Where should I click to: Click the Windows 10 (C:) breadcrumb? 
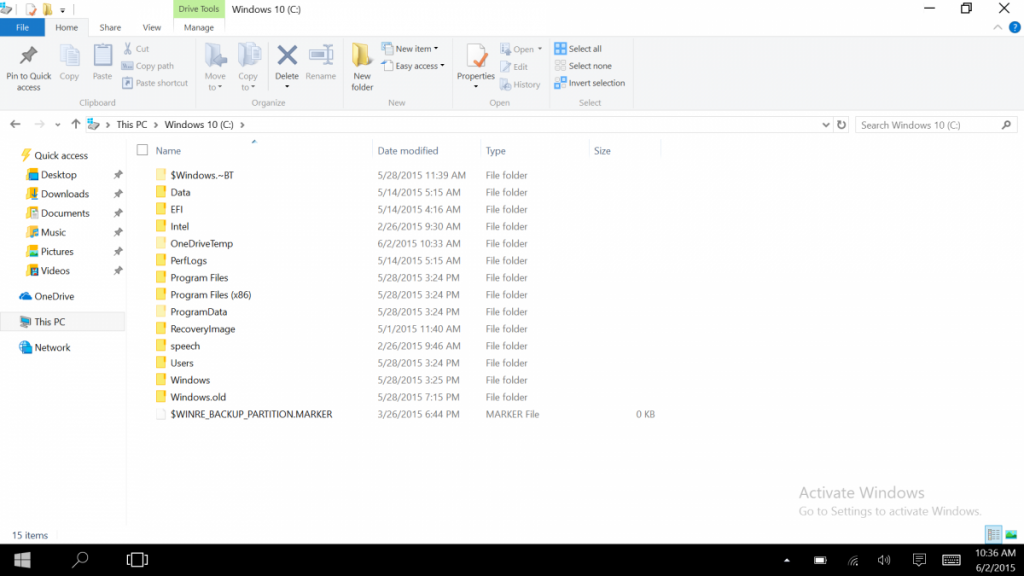click(x=199, y=125)
